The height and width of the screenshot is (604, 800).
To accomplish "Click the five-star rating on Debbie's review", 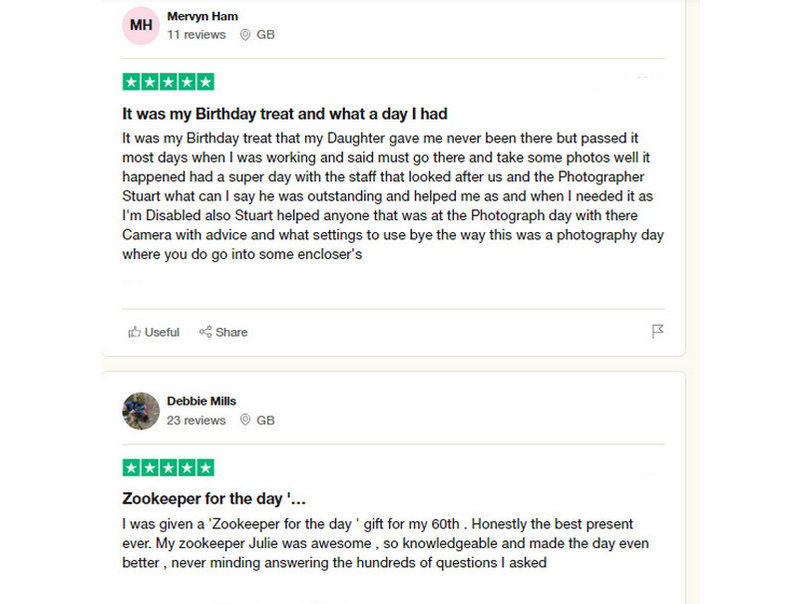I will 168,467.
